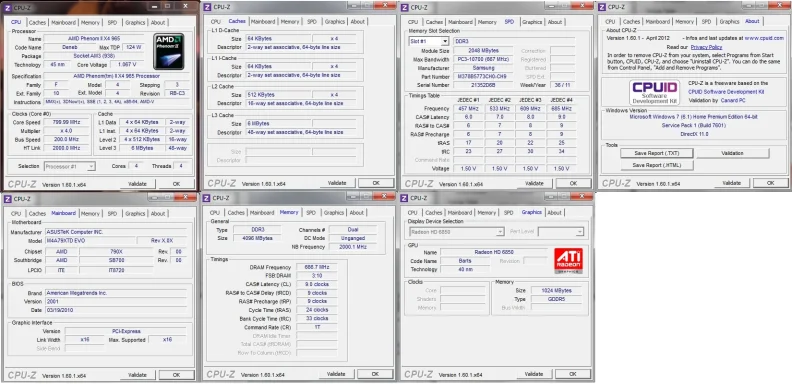The width and height of the screenshot is (792, 384).
Task: Open the Privacy Policy link
Action: (x=706, y=47)
